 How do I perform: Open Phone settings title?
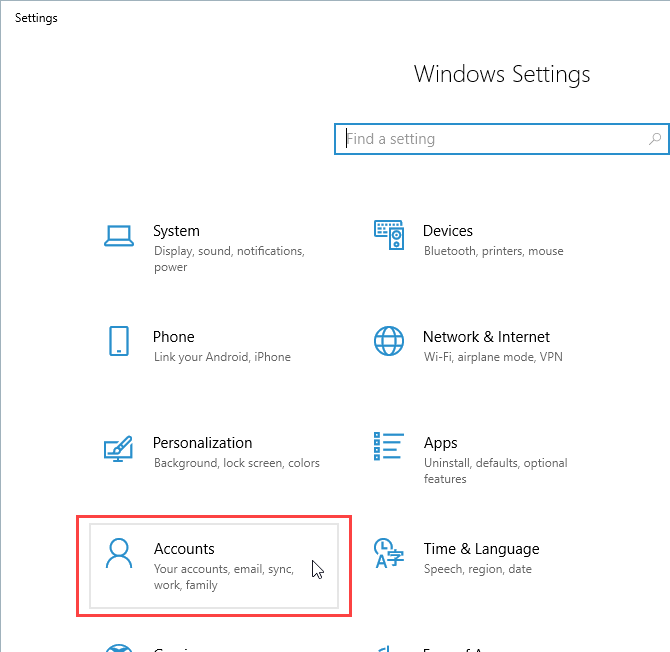173,337
